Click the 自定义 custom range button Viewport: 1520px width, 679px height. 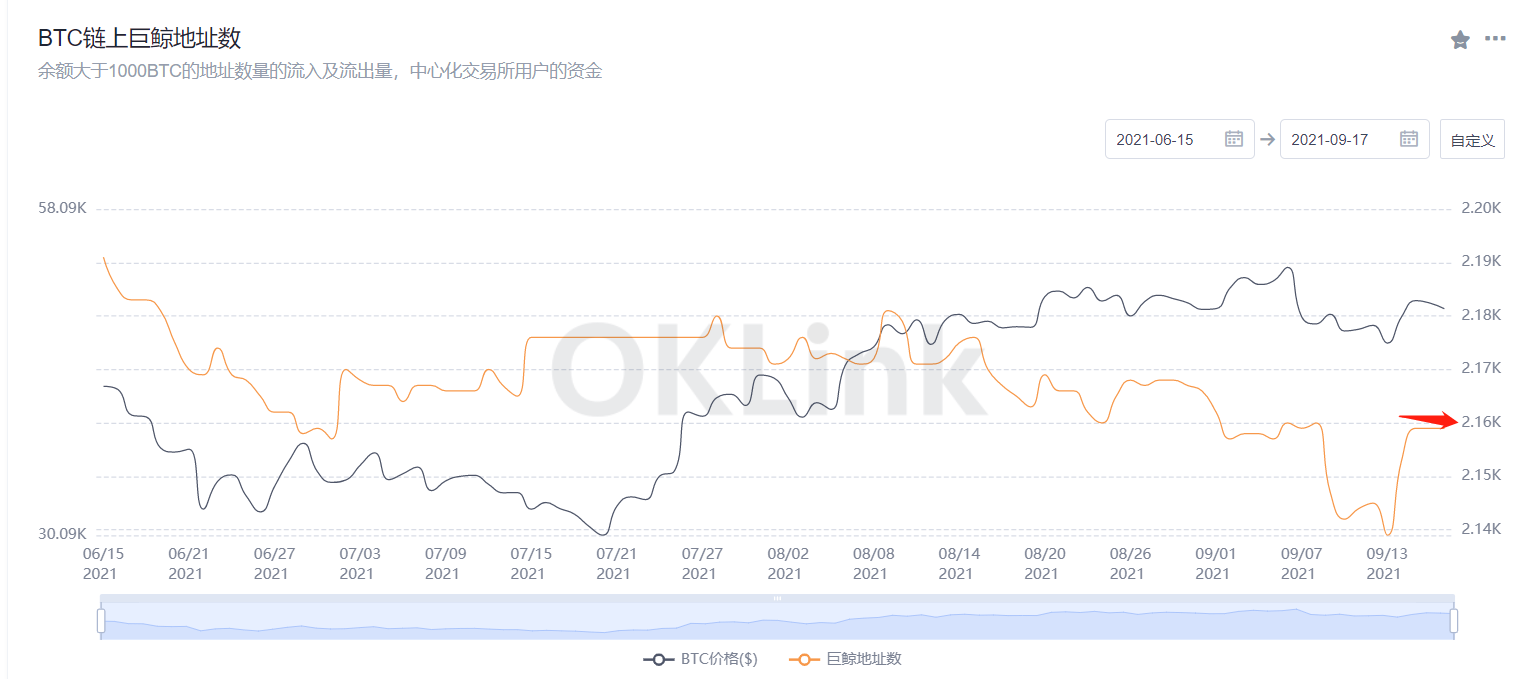(1472, 139)
